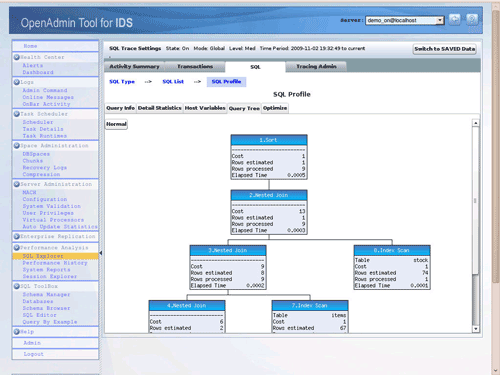
Task: Select the Query Tree sub-tab
Action: (x=244, y=108)
